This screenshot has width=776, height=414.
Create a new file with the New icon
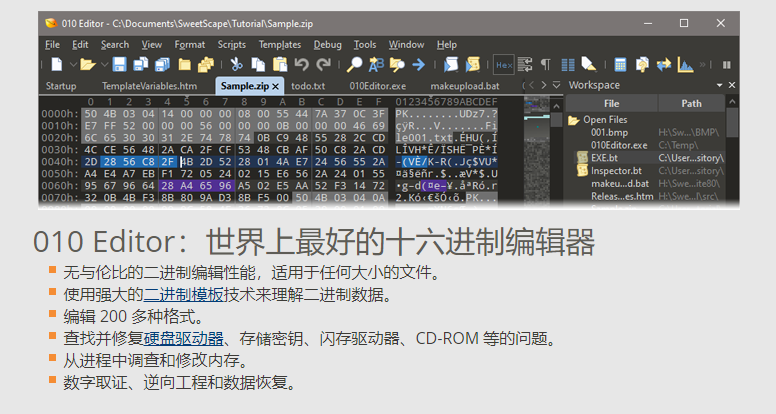57,64
